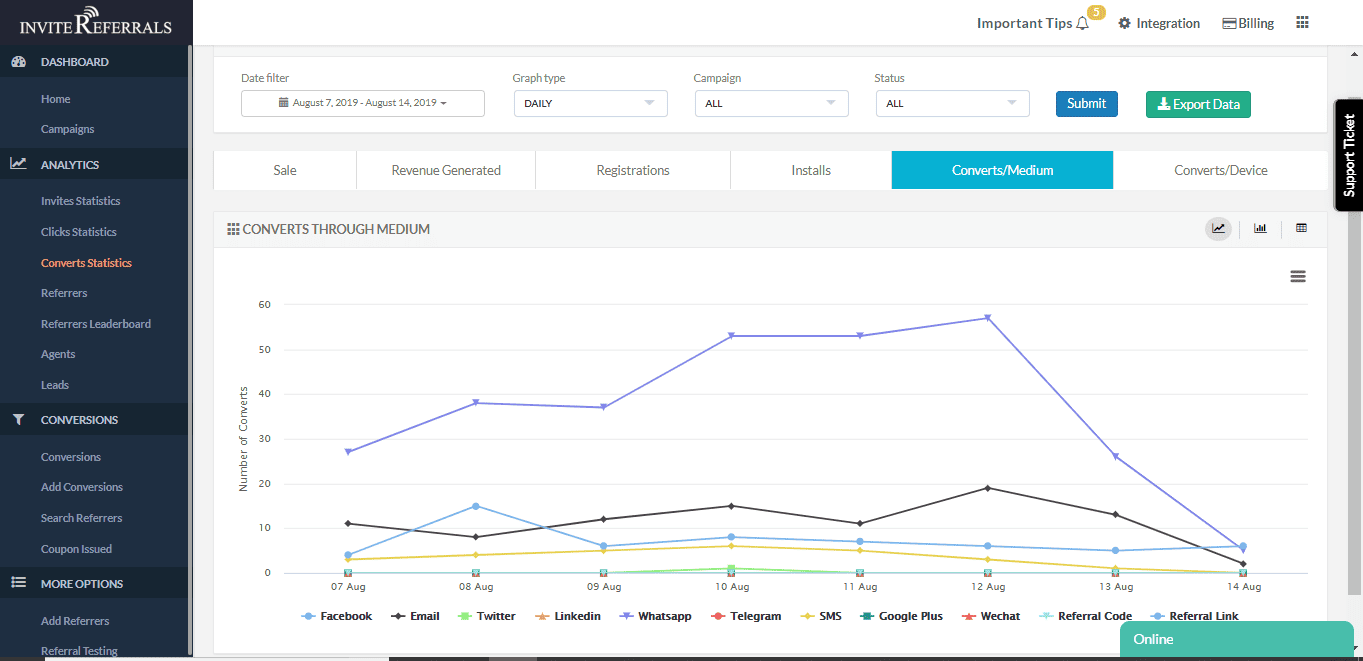Toggle Email series in chart legend

coord(424,616)
